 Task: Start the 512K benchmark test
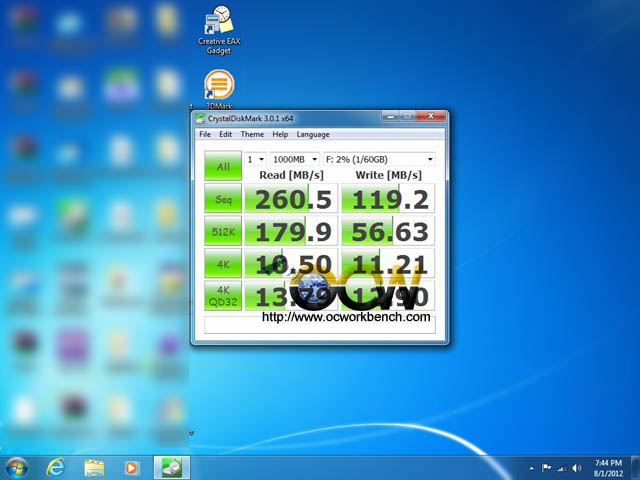tap(223, 231)
